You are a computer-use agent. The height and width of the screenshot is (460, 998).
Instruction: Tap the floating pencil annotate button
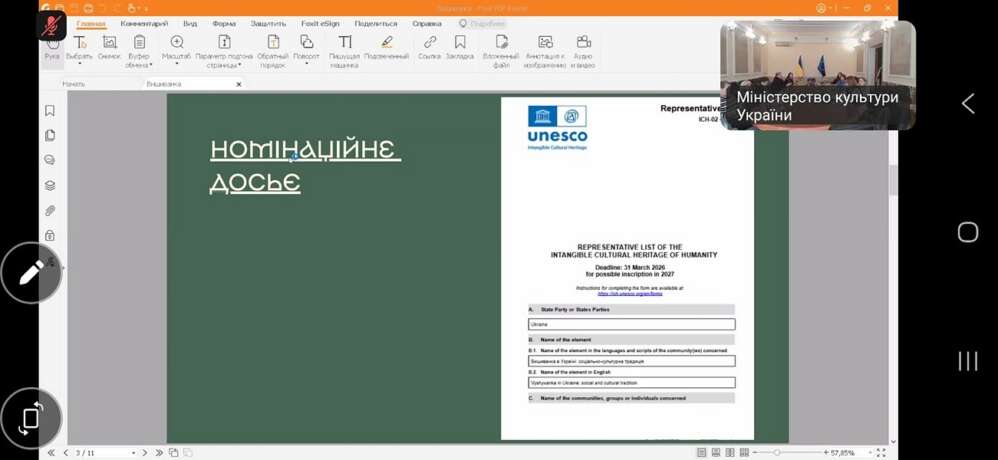tap(31, 272)
